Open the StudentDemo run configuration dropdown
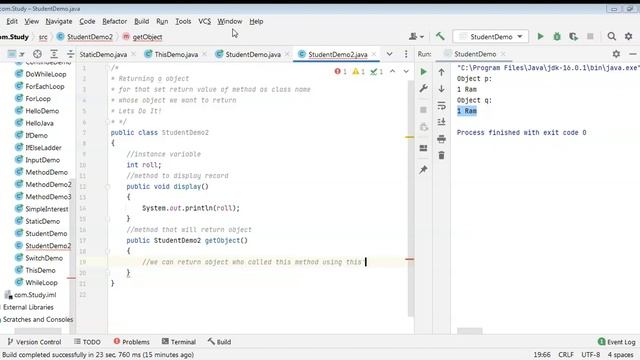 491,37
